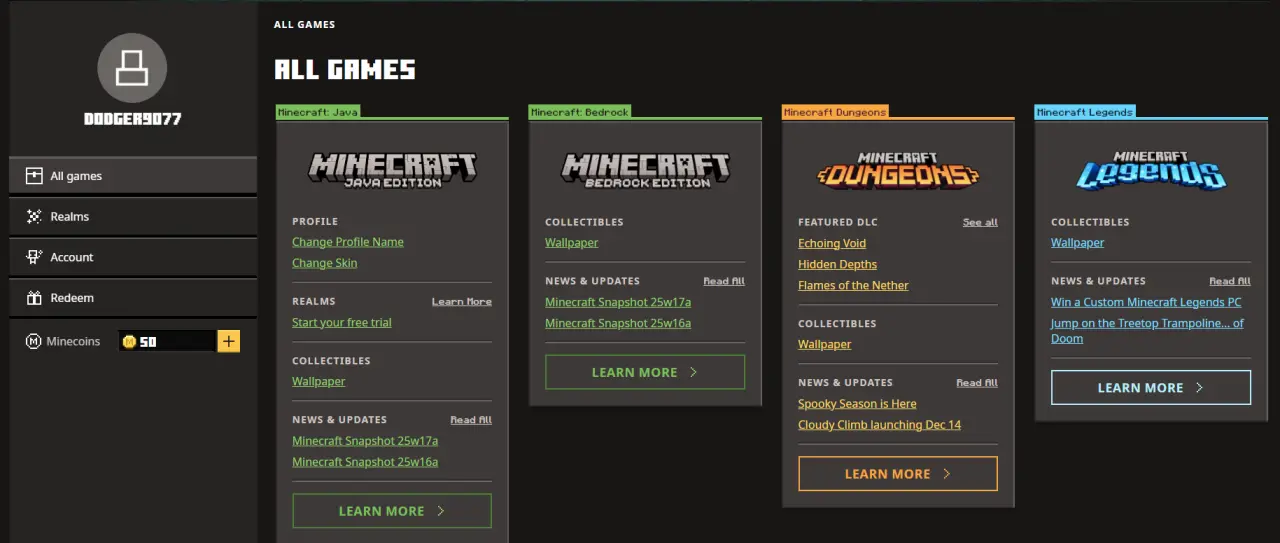Click LEARN MORE button in Bedrock card
The width and height of the screenshot is (1280, 543).
tap(645, 372)
